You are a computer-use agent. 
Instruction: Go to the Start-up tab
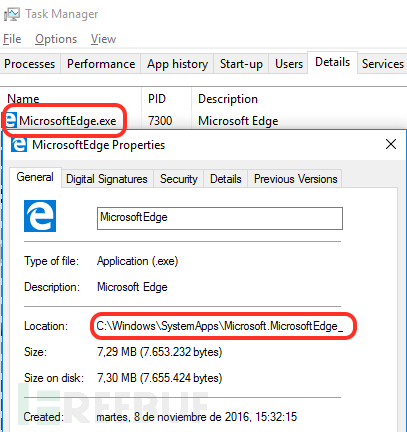(x=241, y=64)
